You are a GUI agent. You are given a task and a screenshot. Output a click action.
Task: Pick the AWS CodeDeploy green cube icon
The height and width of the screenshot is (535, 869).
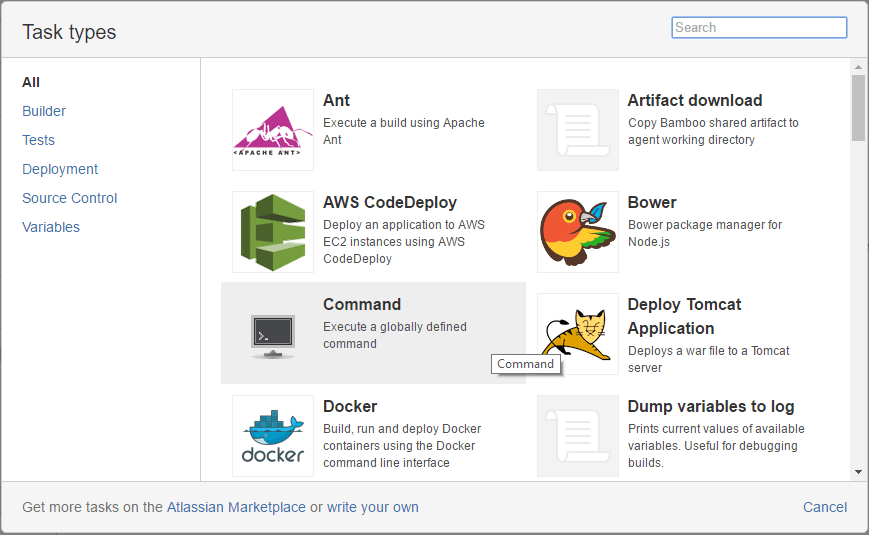pos(273,232)
